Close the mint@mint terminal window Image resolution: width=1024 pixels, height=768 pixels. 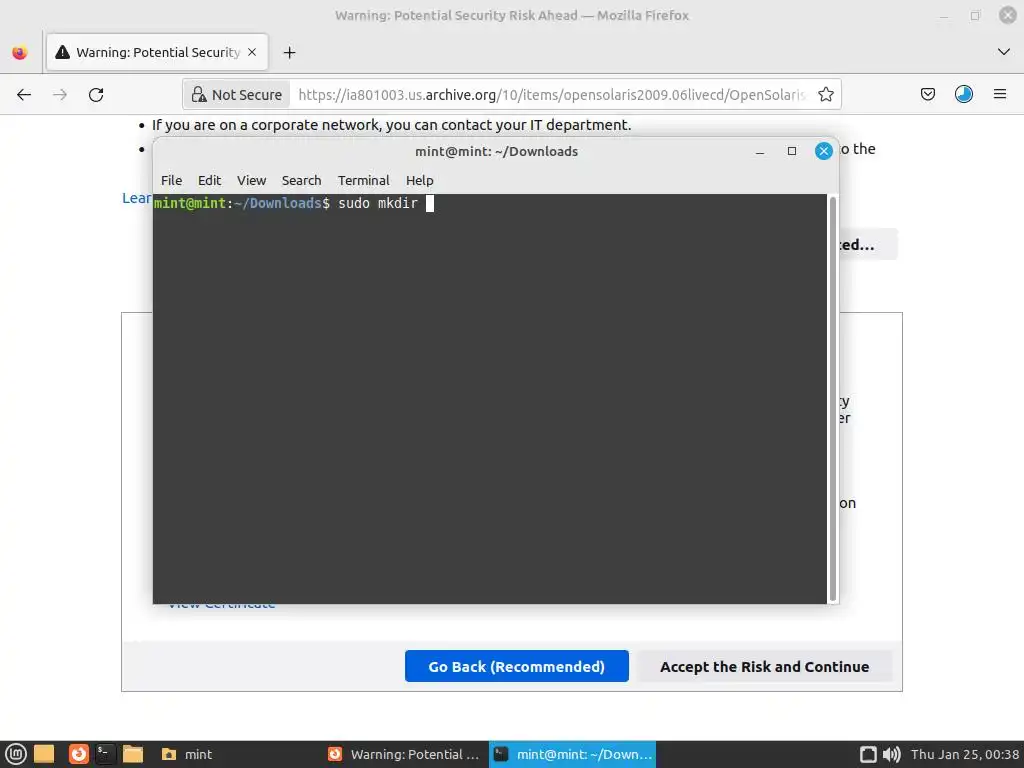tap(824, 152)
